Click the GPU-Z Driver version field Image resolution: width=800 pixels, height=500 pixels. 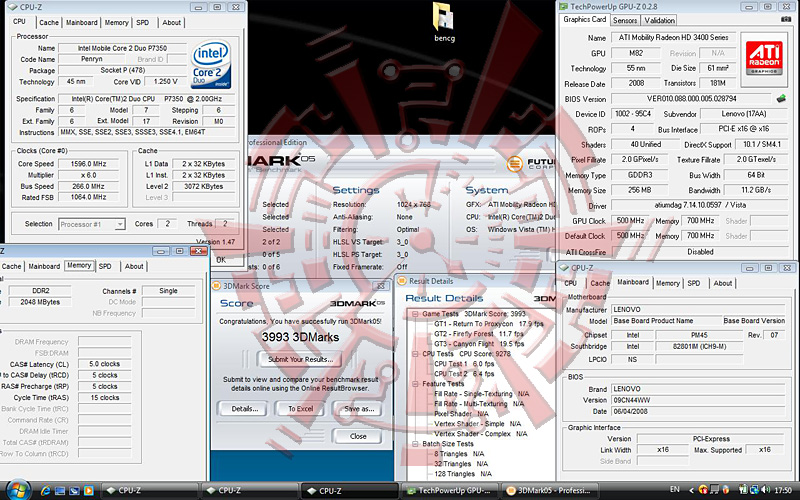click(x=698, y=205)
